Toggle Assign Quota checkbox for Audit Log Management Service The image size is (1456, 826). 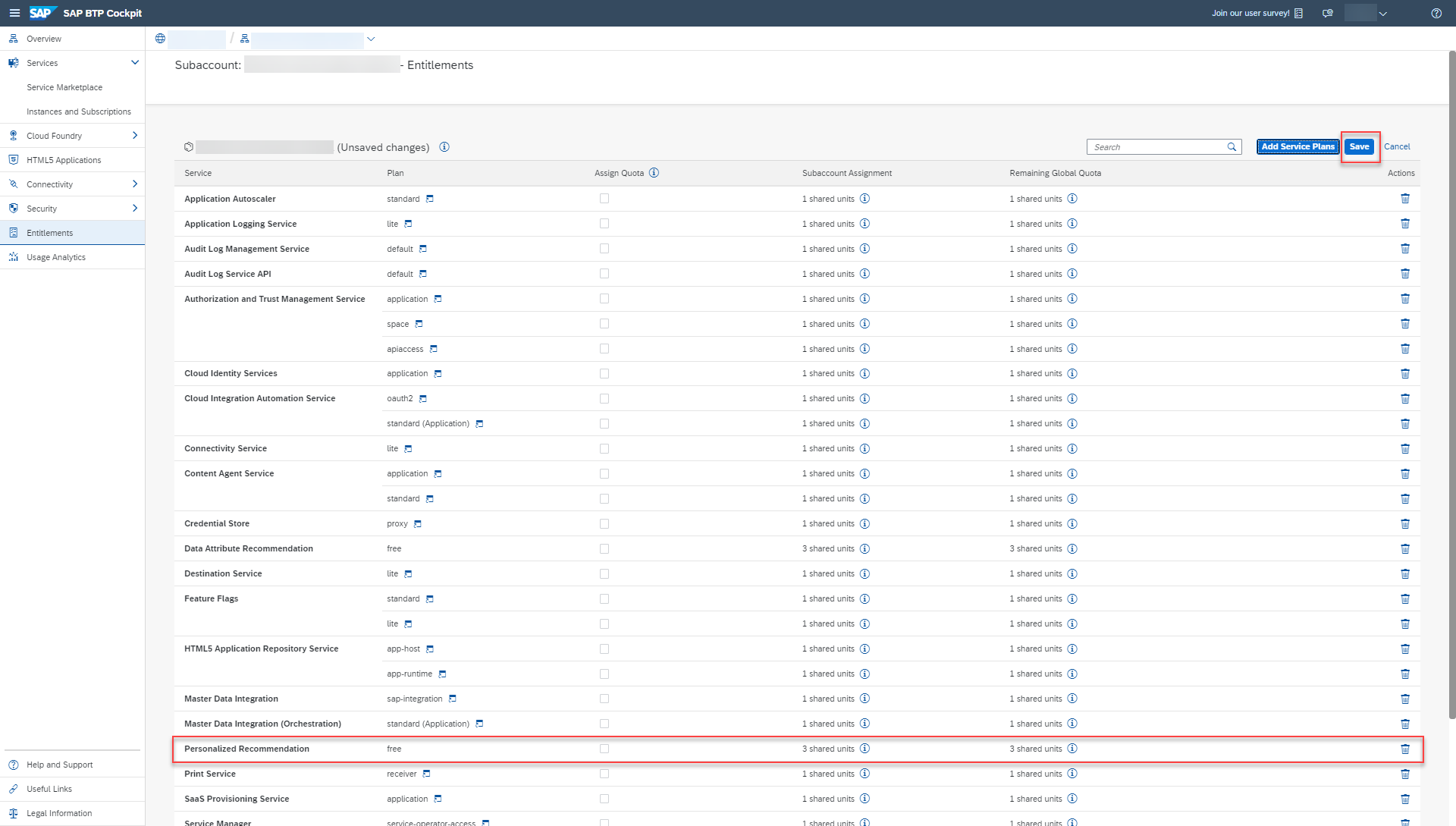coord(604,249)
